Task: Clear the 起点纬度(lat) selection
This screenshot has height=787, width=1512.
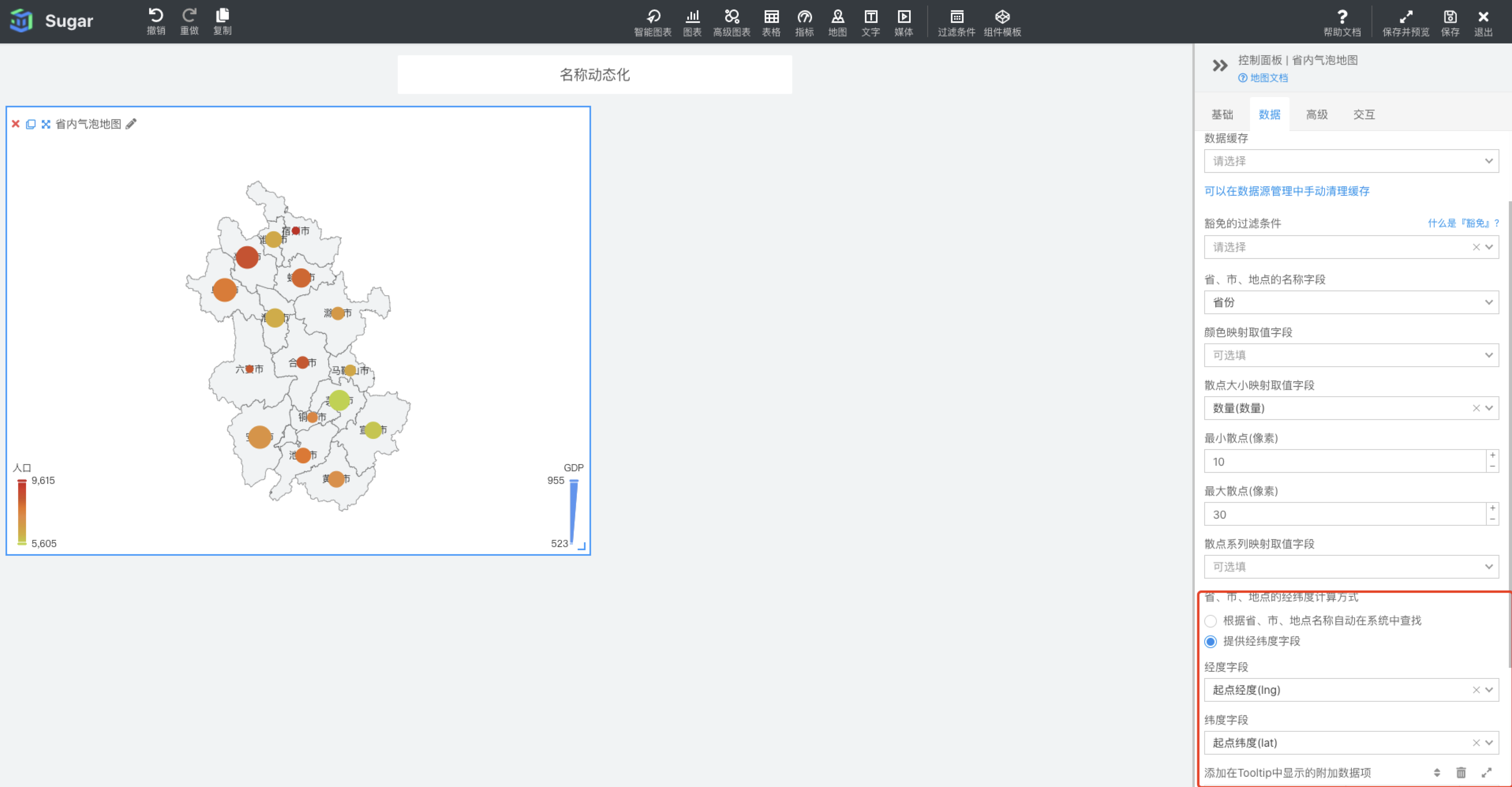Action: 1476,743
